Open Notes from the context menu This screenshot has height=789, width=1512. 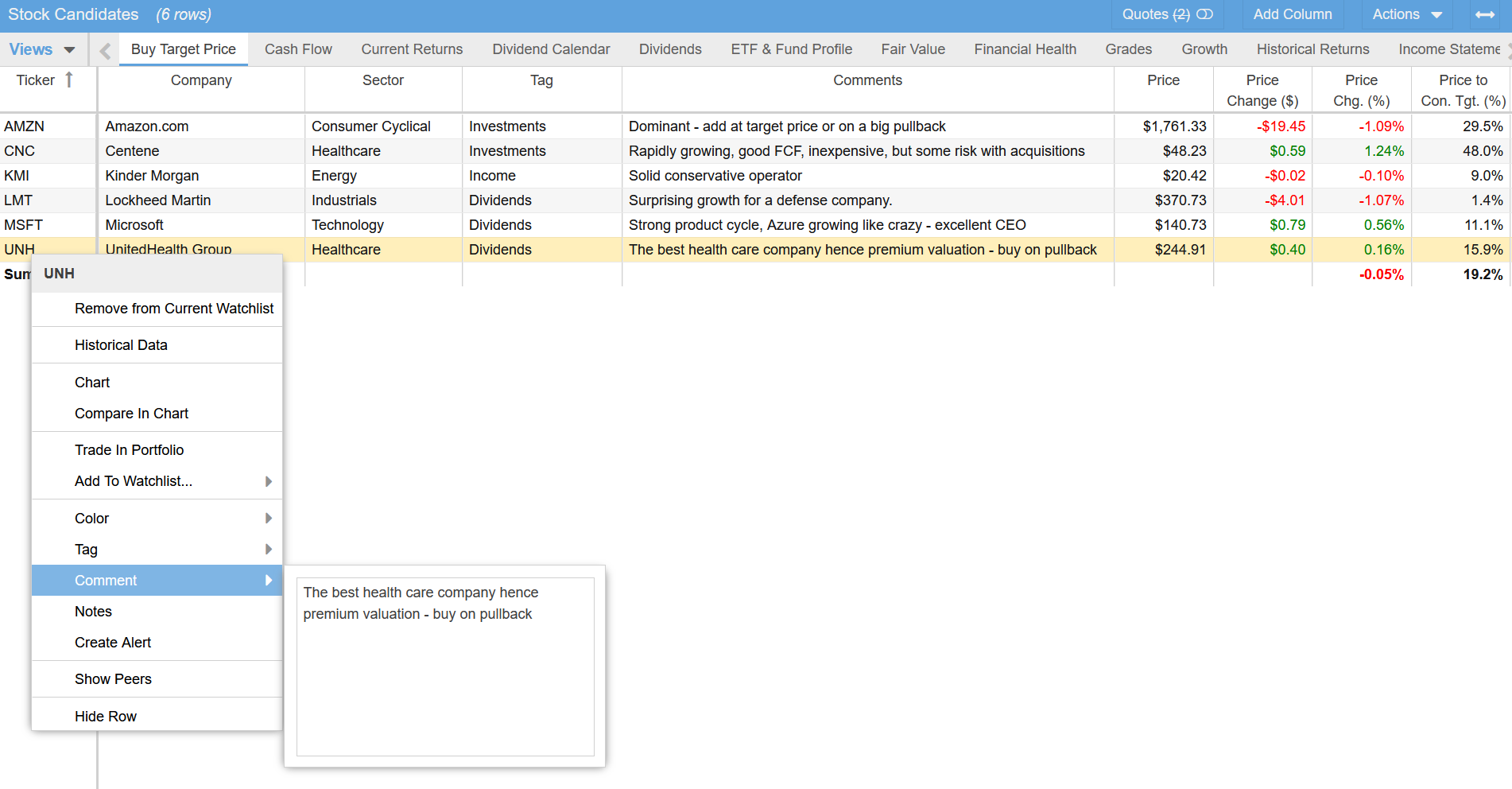(157, 612)
